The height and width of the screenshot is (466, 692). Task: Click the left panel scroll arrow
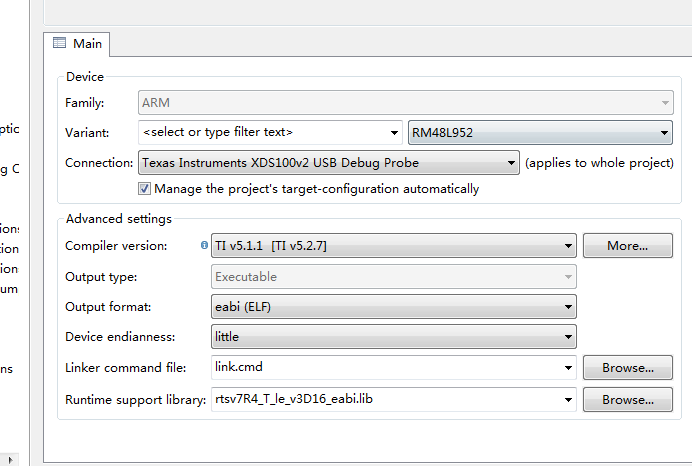pos(11,460)
